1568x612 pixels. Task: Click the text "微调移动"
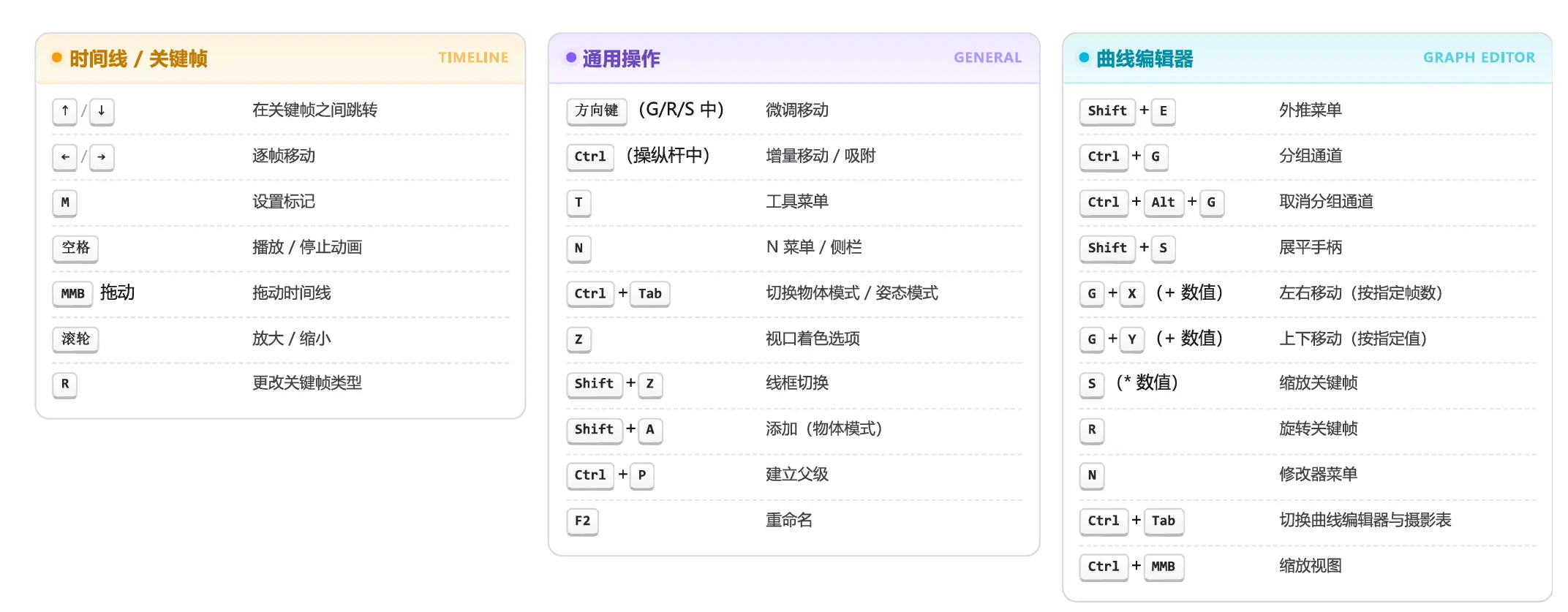(797, 110)
